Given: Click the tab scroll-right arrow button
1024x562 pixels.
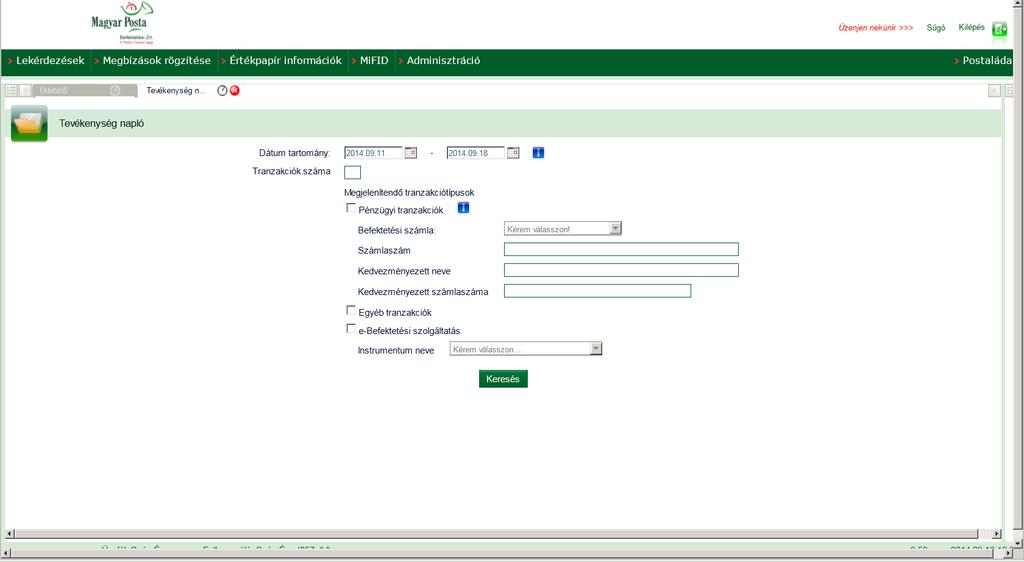Looking at the screenshot, I should (994, 91).
